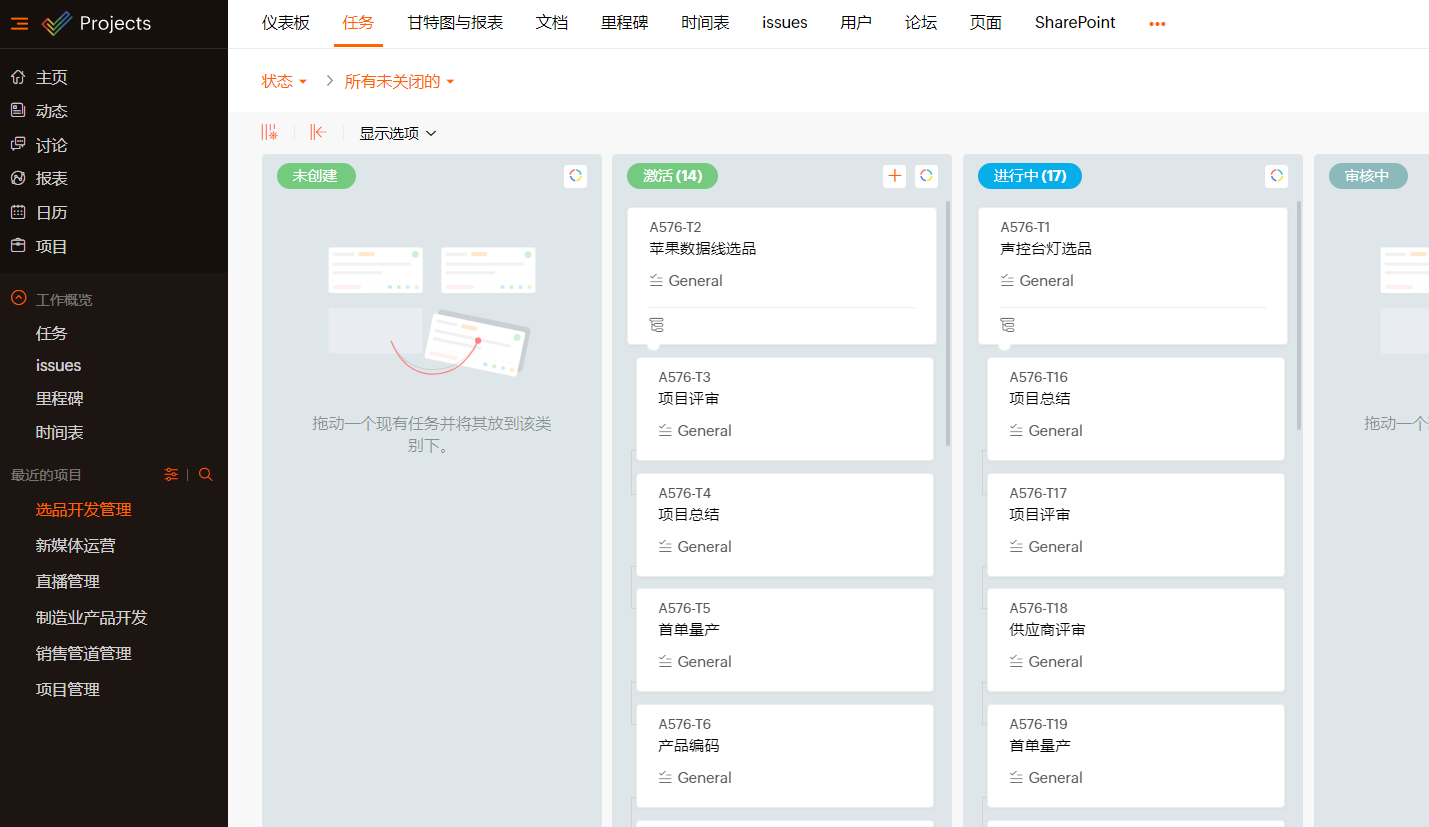Open the filter settings icon beside 最近的项目

[171, 475]
